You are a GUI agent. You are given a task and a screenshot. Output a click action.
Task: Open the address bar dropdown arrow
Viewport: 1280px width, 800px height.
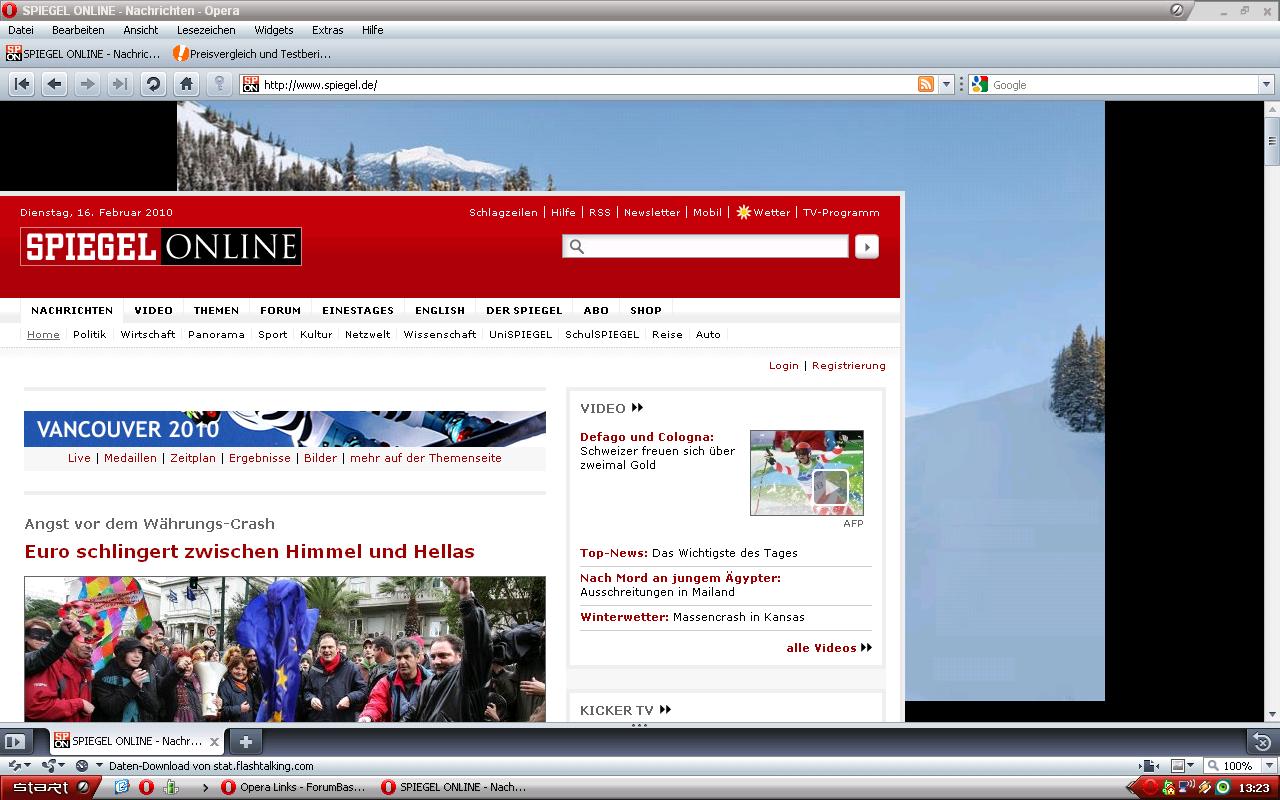[947, 85]
